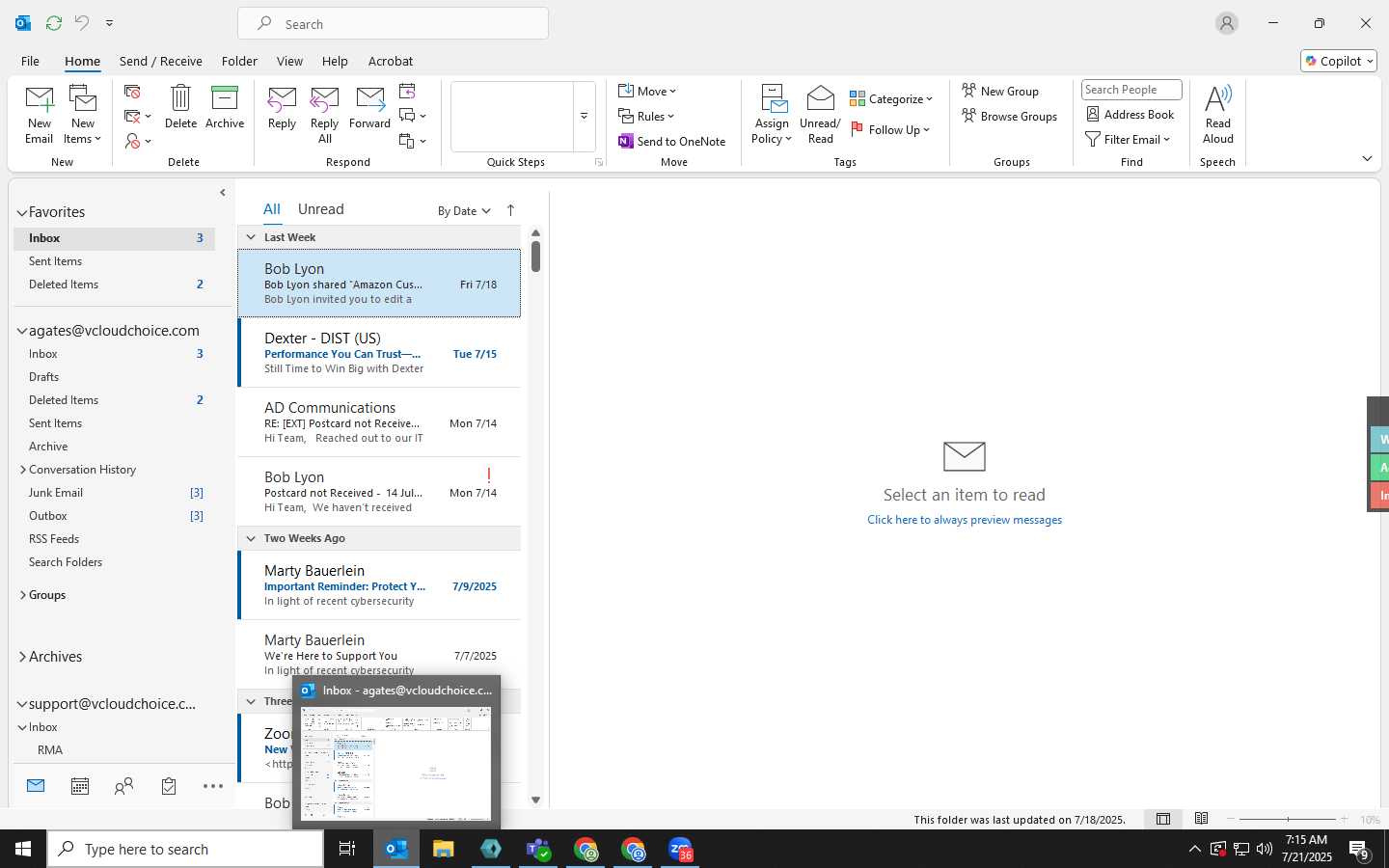
Task: Open Dexter - DIST (US) email
Action: click(x=379, y=353)
